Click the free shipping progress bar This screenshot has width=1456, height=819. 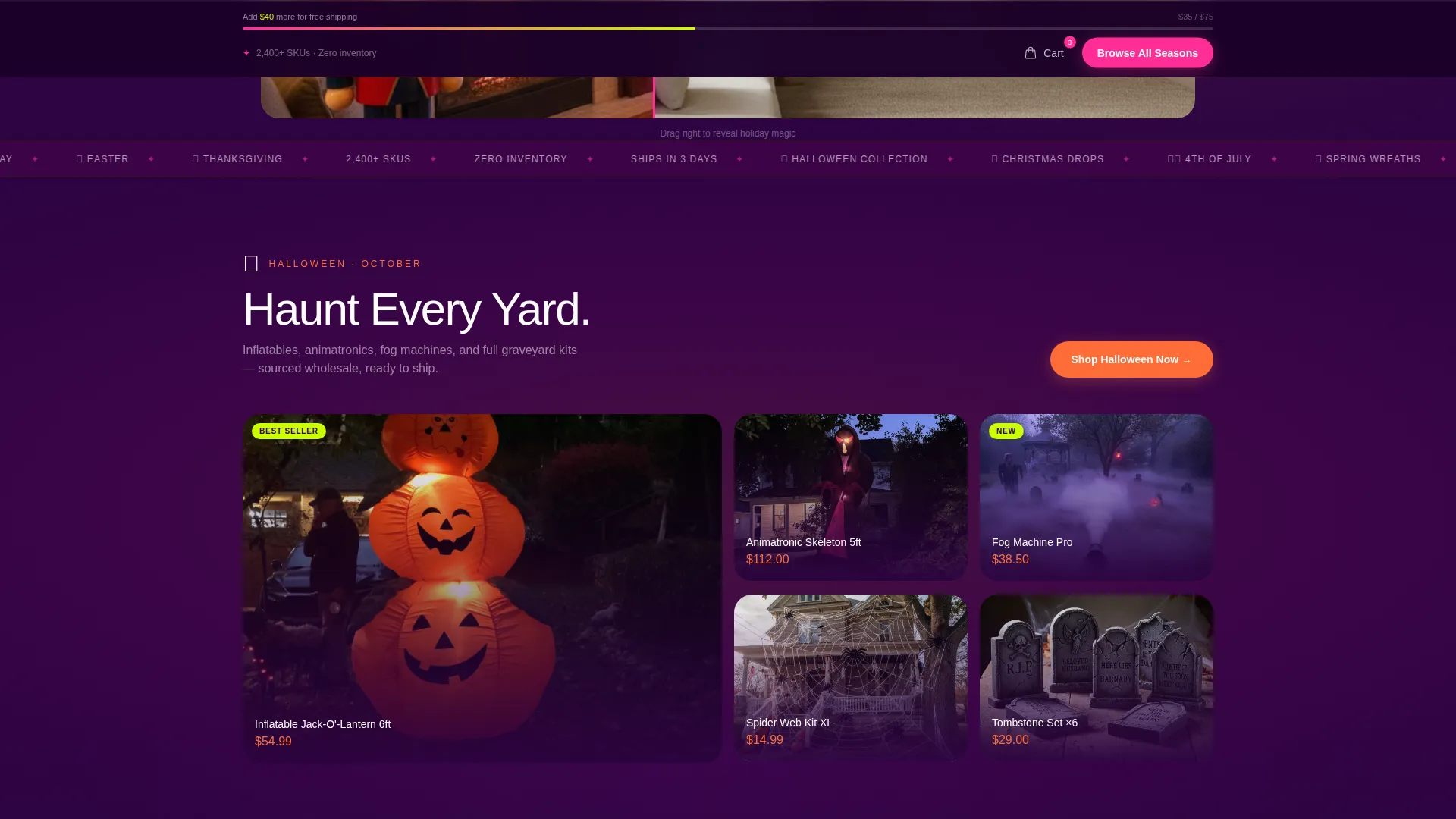coord(728,29)
